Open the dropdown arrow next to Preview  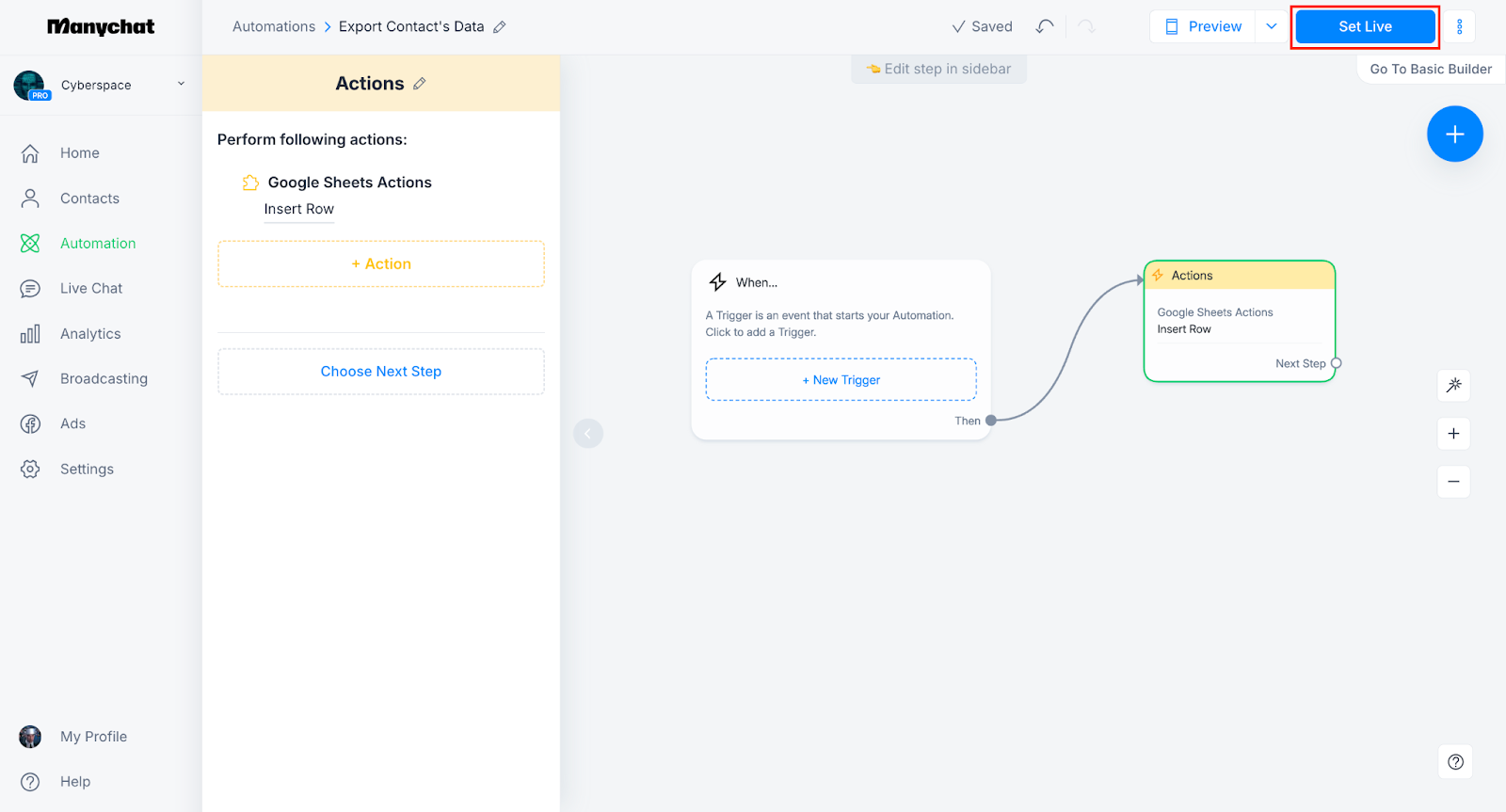pos(1272,26)
